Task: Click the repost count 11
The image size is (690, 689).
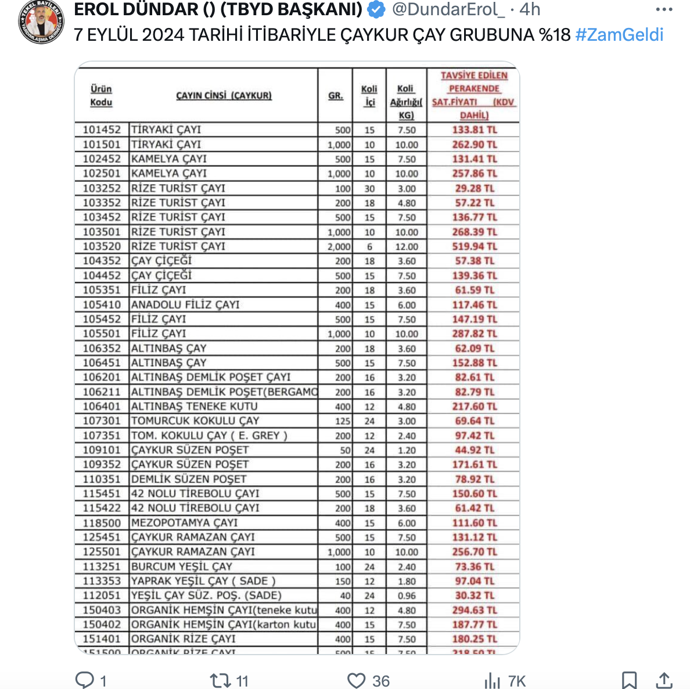Action: coord(242,681)
